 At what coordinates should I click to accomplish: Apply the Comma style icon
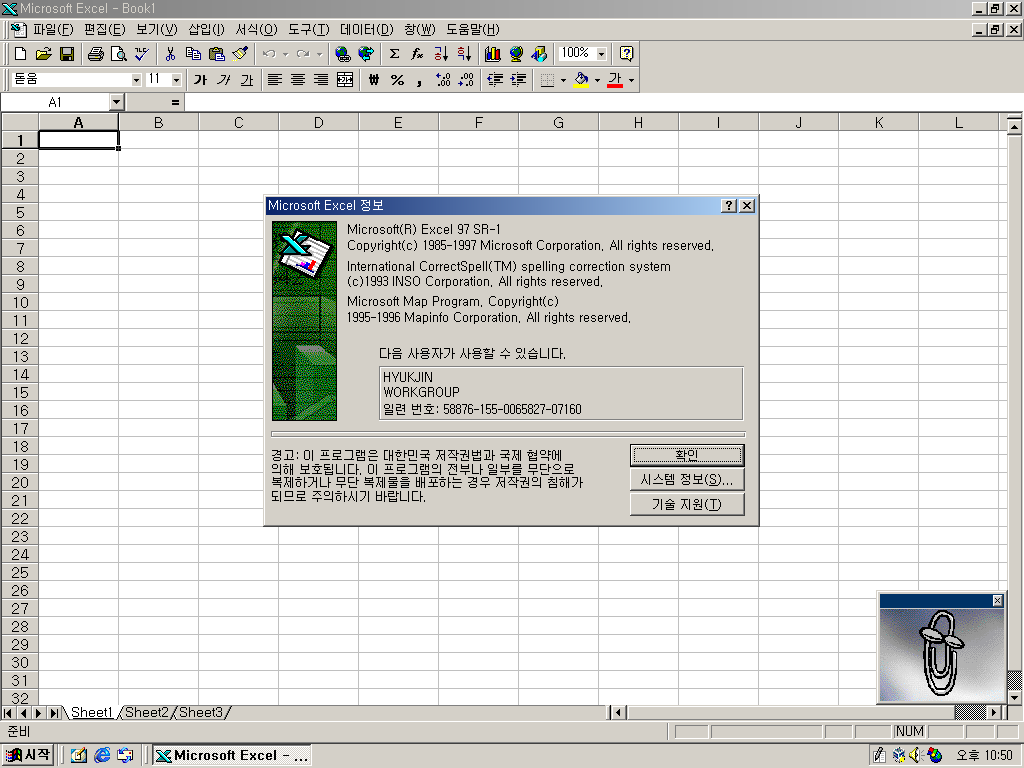click(419, 80)
